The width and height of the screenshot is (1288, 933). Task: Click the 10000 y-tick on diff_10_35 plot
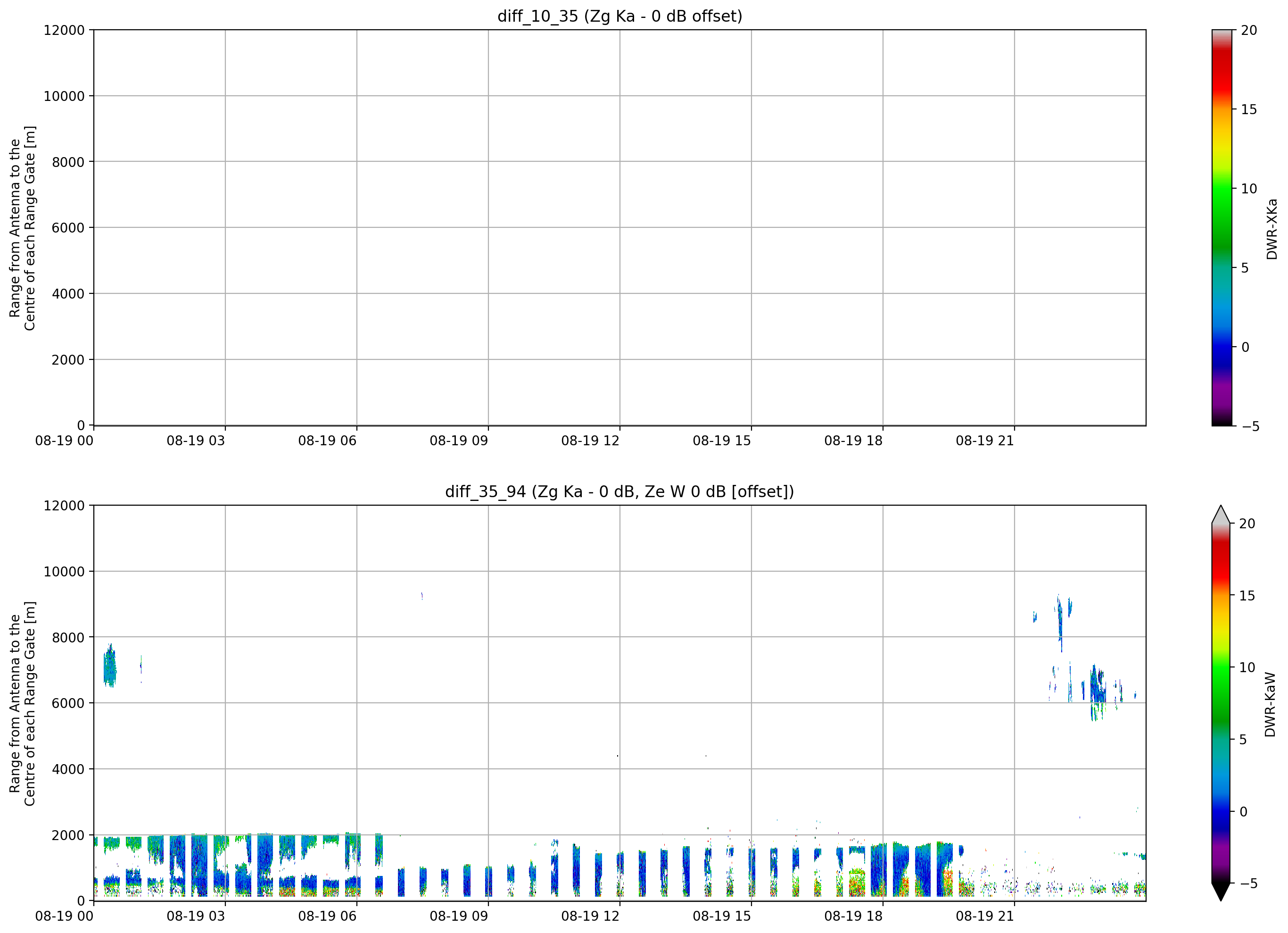click(64, 96)
